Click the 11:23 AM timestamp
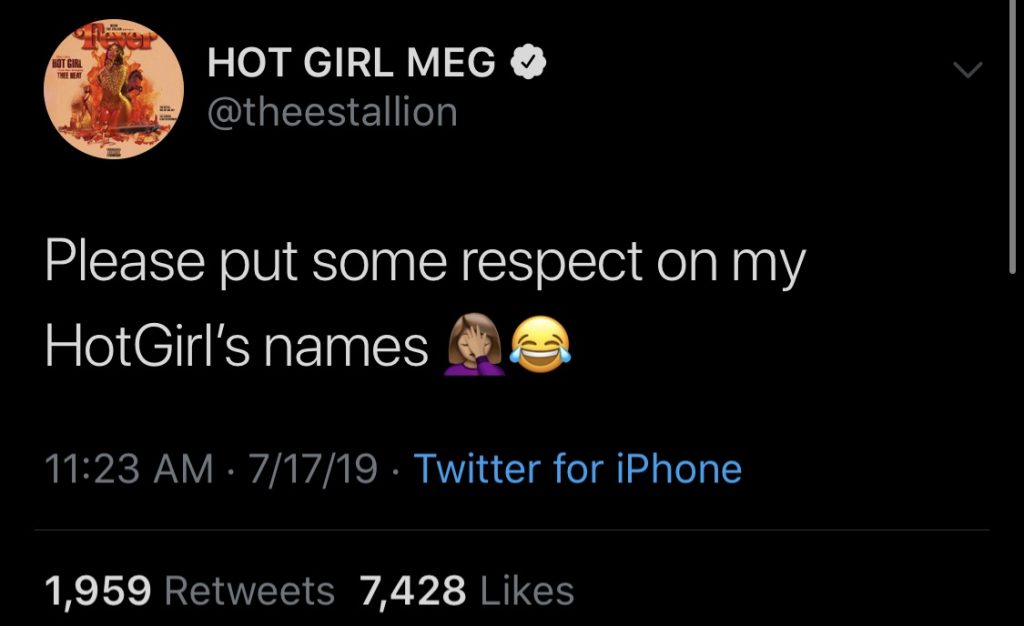The width and height of the screenshot is (1024, 626). [129, 469]
